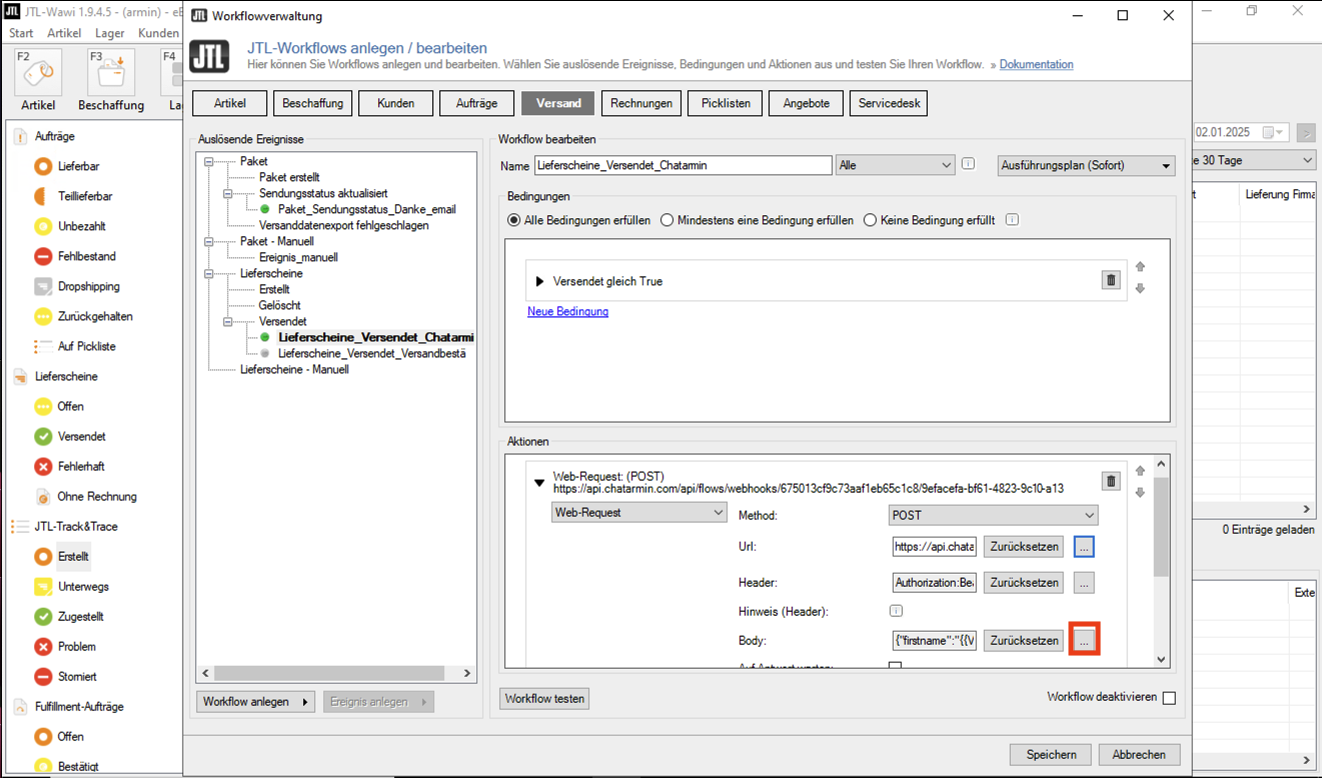Image resolution: width=1322 pixels, height=778 pixels.
Task: Open Url editor with ellipsis button
Action: click(1084, 547)
